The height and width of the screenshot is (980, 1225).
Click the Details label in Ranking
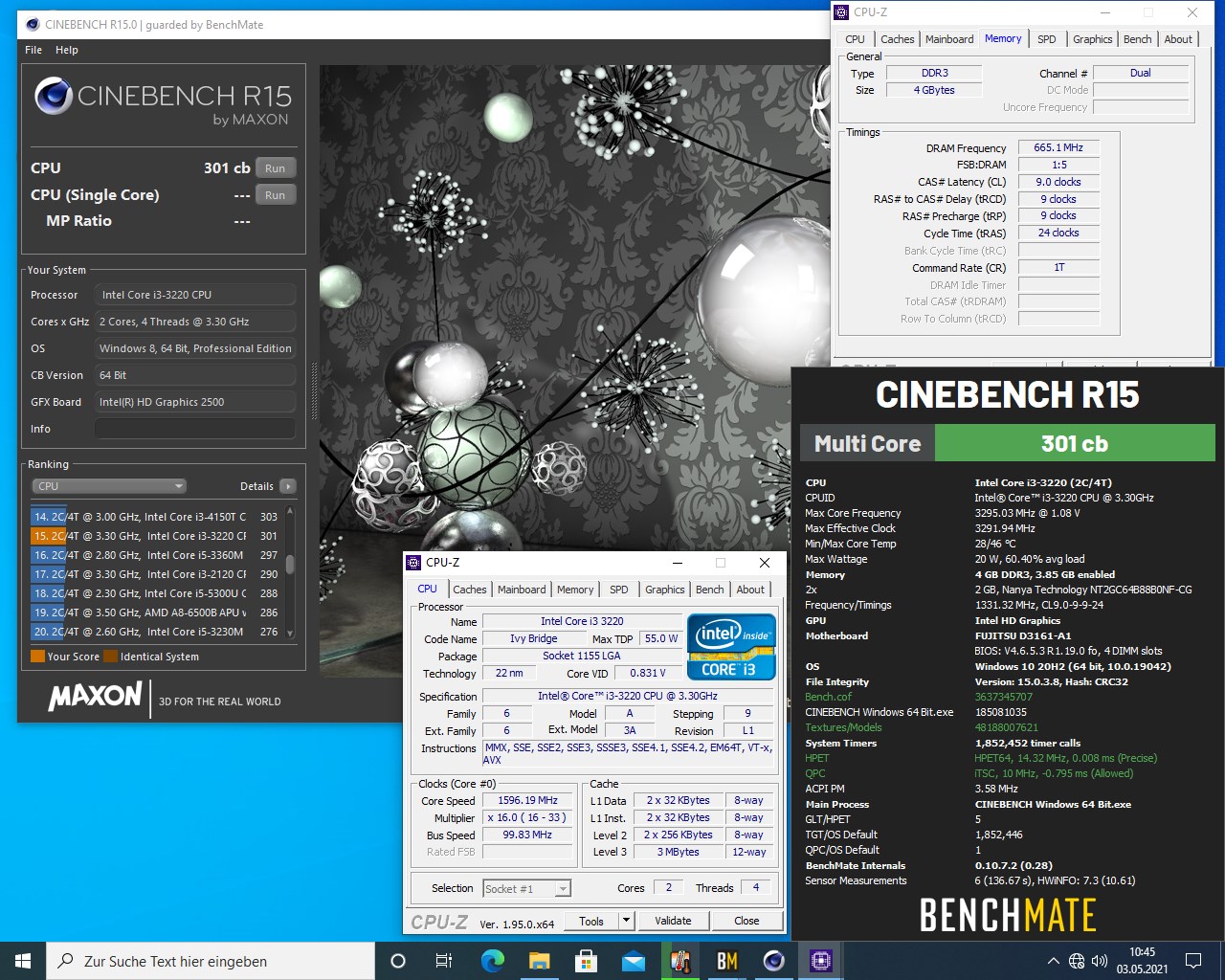point(256,486)
